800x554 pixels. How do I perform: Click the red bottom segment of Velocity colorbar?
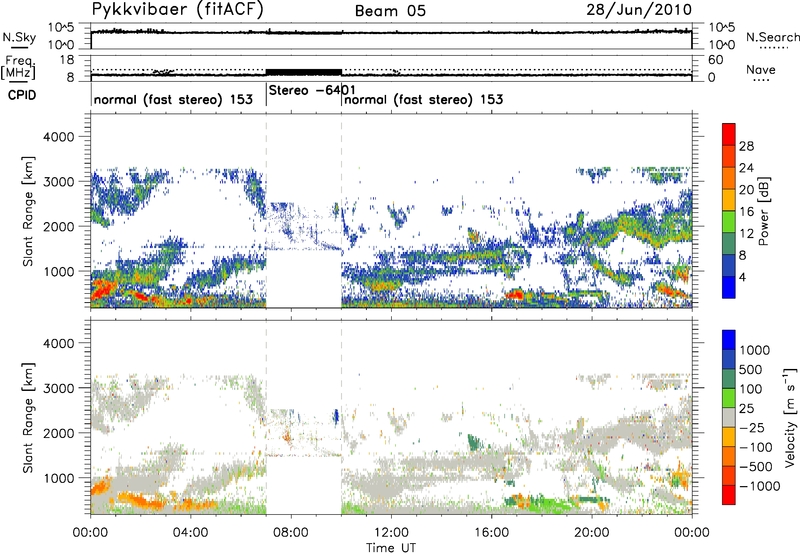click(x=729, y=495)
